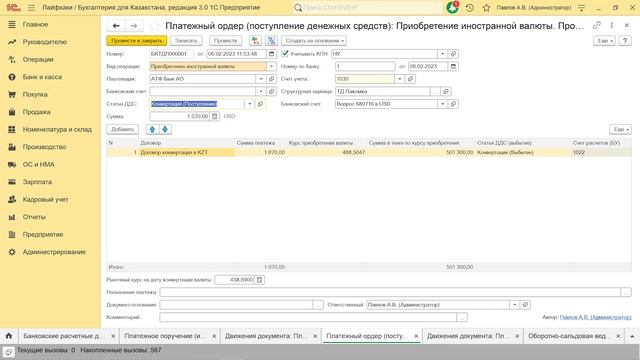Select the Договор конвертации в KZT cell
The width and height of the screenshot is (640, 360).
[x=187, y=152]
